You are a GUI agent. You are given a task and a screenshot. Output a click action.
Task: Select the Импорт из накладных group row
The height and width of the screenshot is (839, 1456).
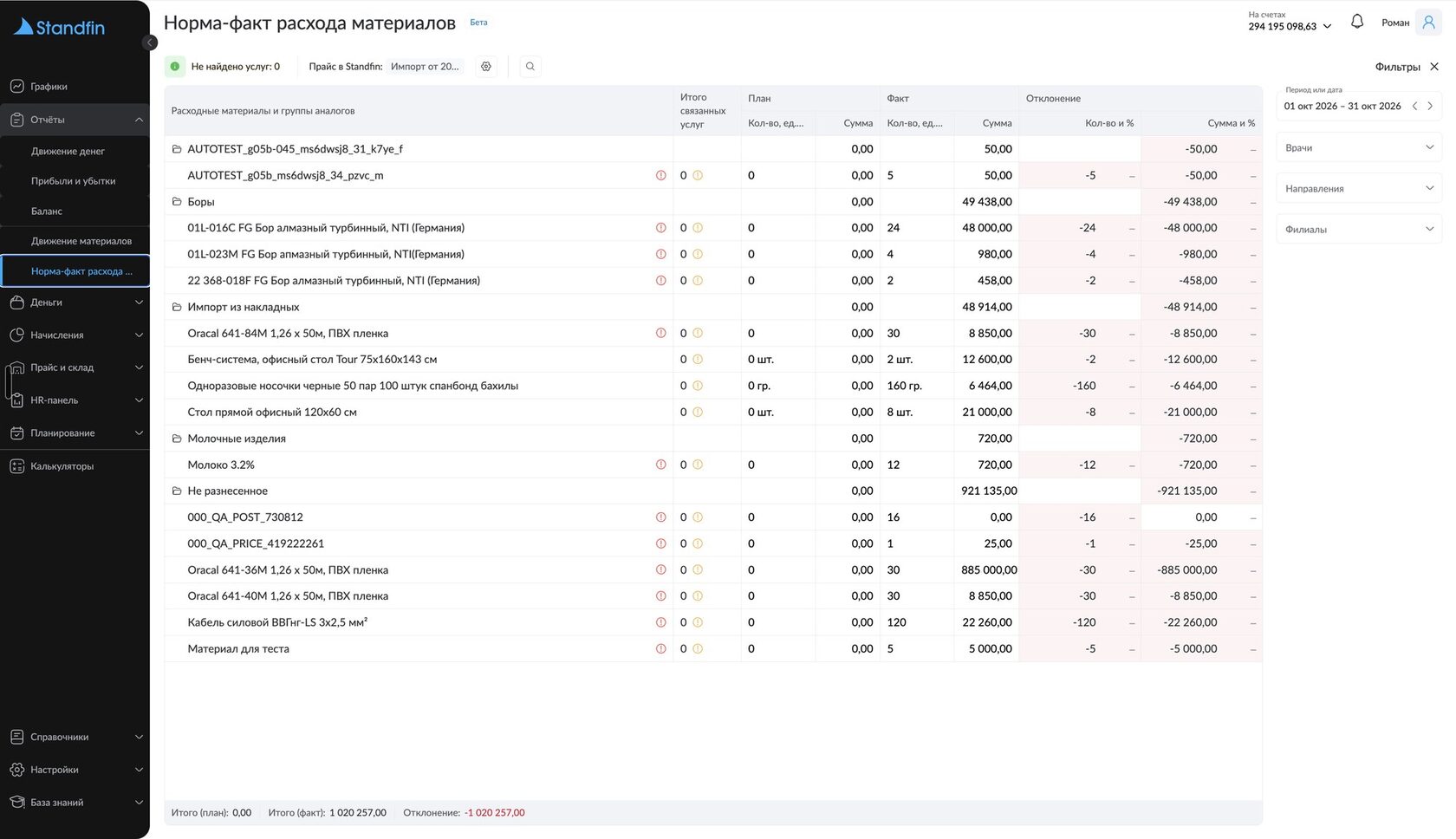(712, 307)
